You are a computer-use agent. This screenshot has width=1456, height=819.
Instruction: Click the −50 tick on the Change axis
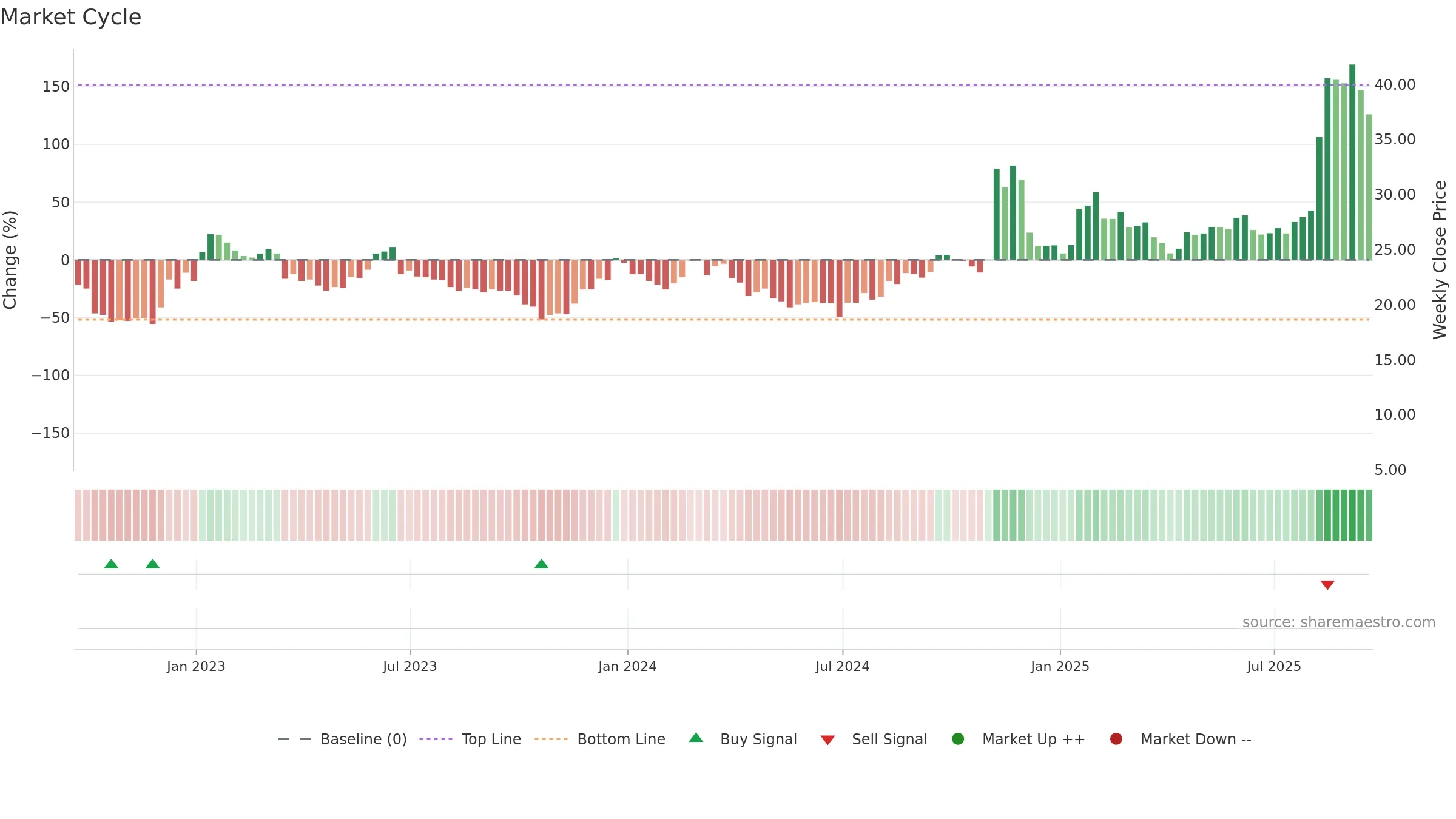55,317
